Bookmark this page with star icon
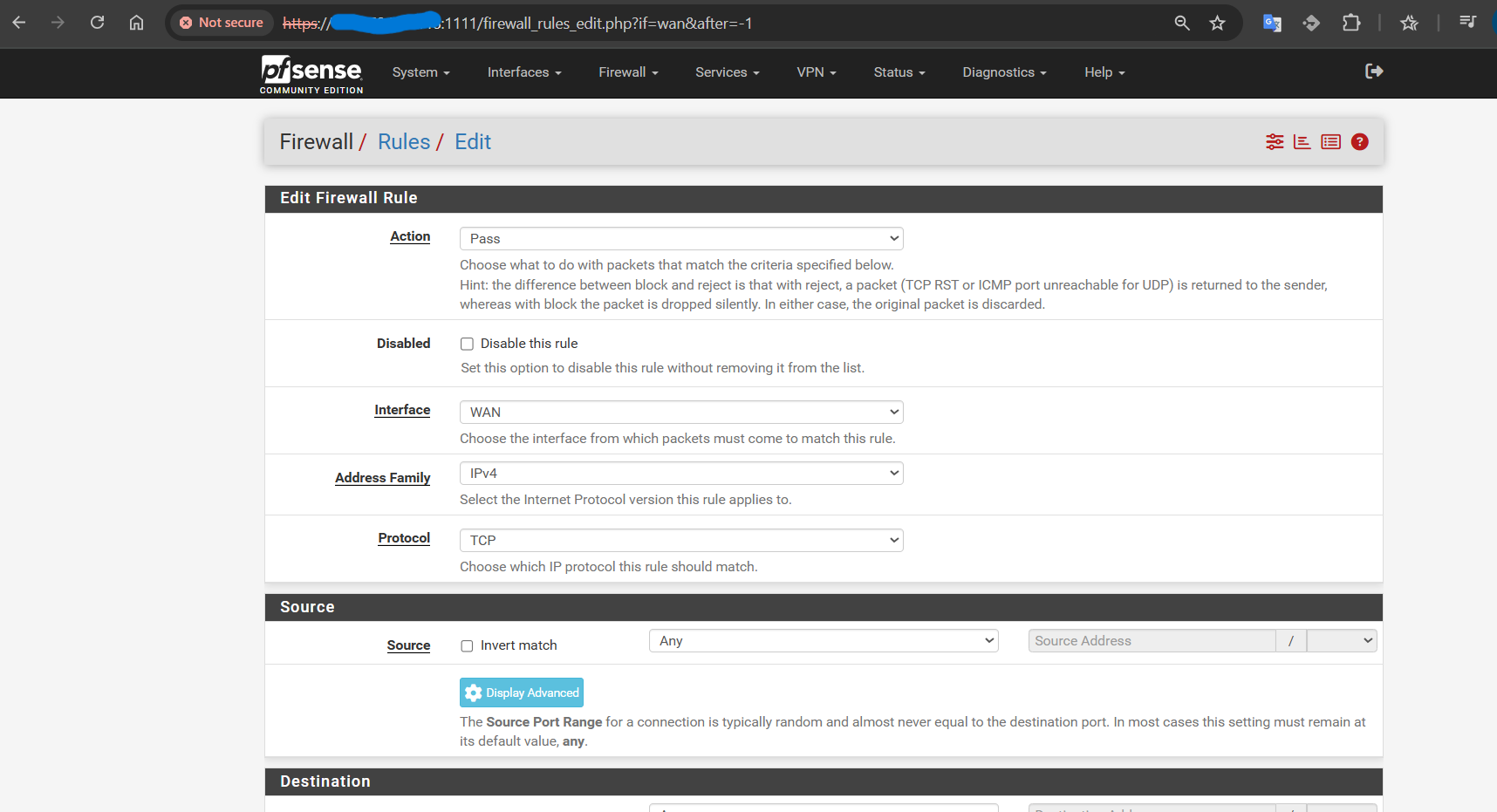This screenshot has height=812, width=1497. [1217, 24]
